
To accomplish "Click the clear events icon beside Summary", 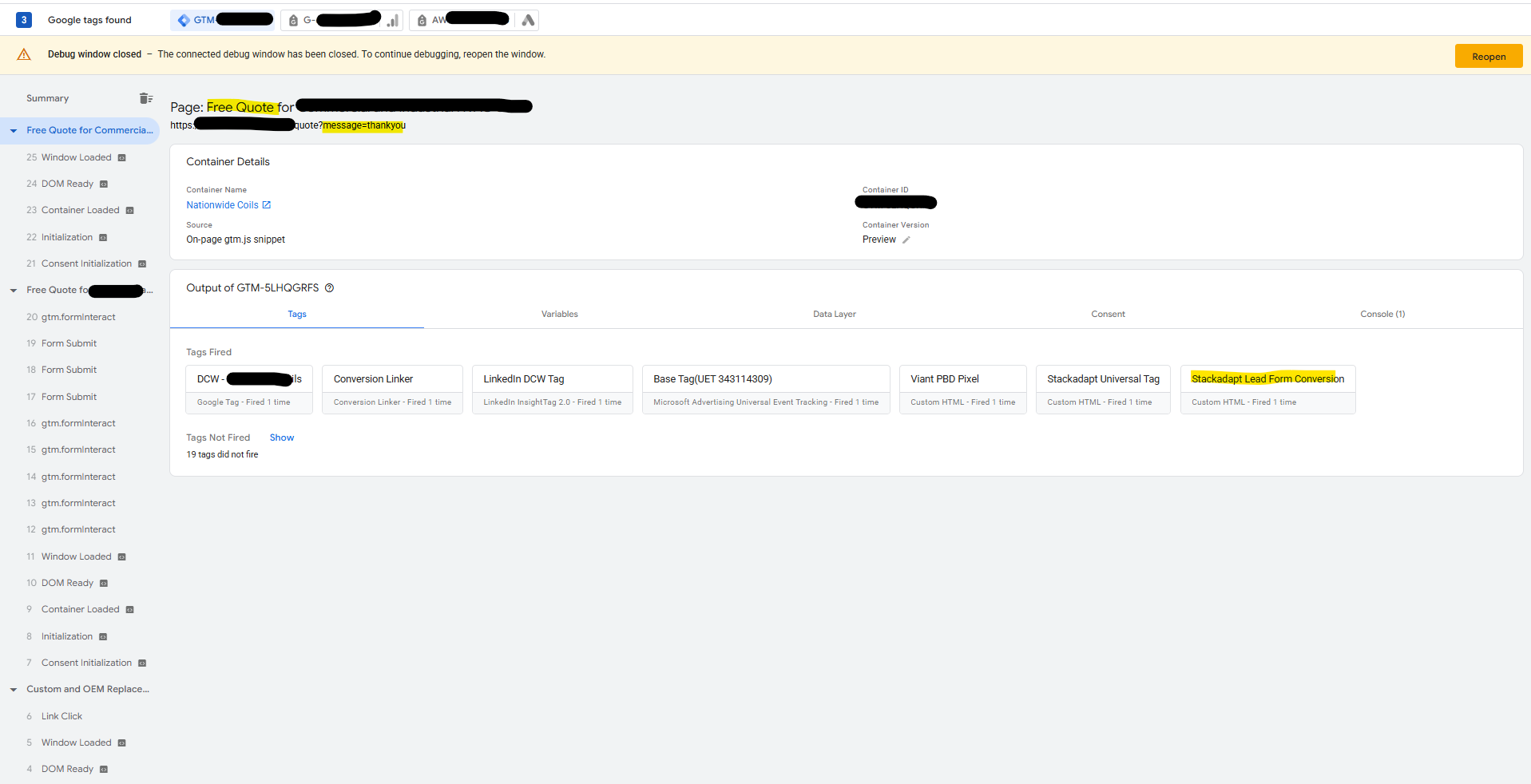I will click(145, 98).
